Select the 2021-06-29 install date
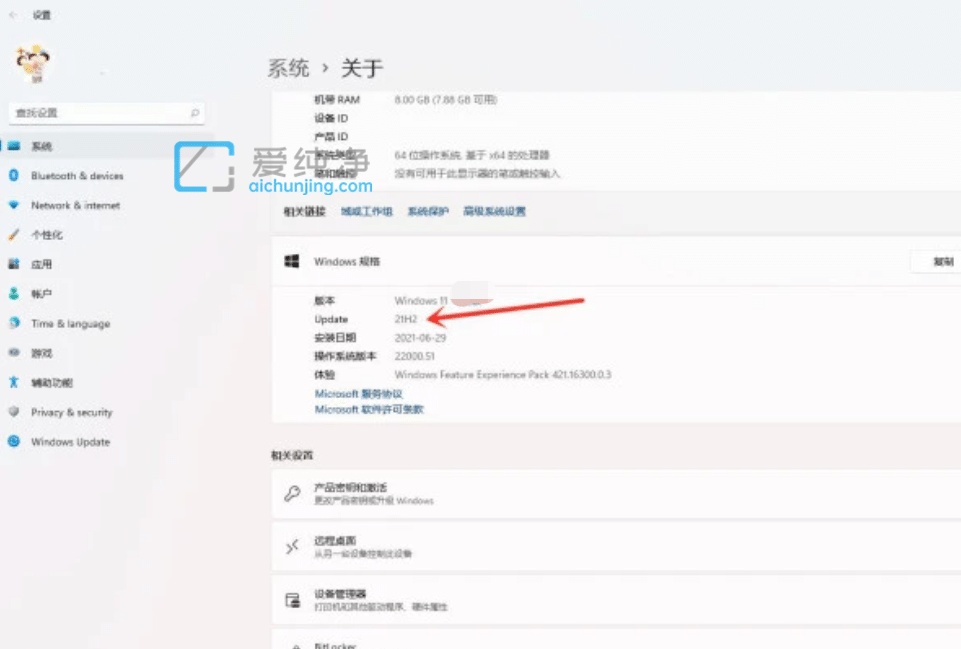Image resolution: width=961 pixels, height=649 pixels. point(420,338)
